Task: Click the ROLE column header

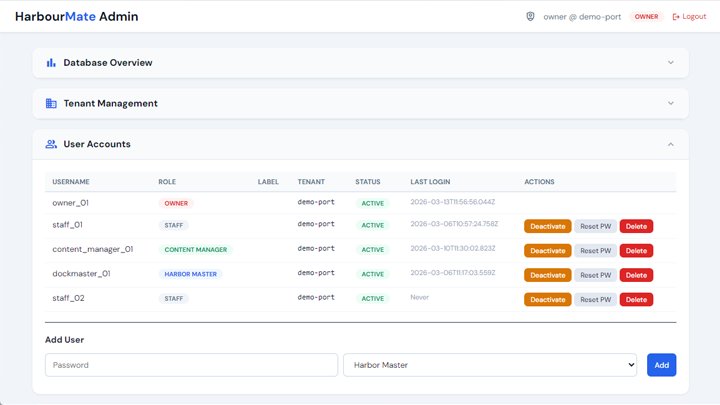Action: point(167,182)
